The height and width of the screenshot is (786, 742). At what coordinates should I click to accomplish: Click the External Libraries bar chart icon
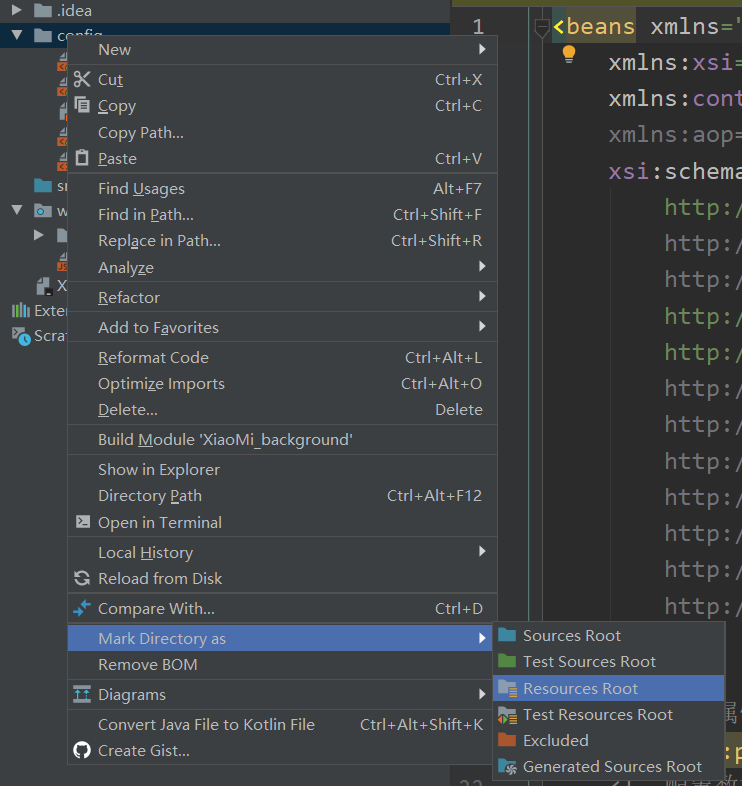21,310
